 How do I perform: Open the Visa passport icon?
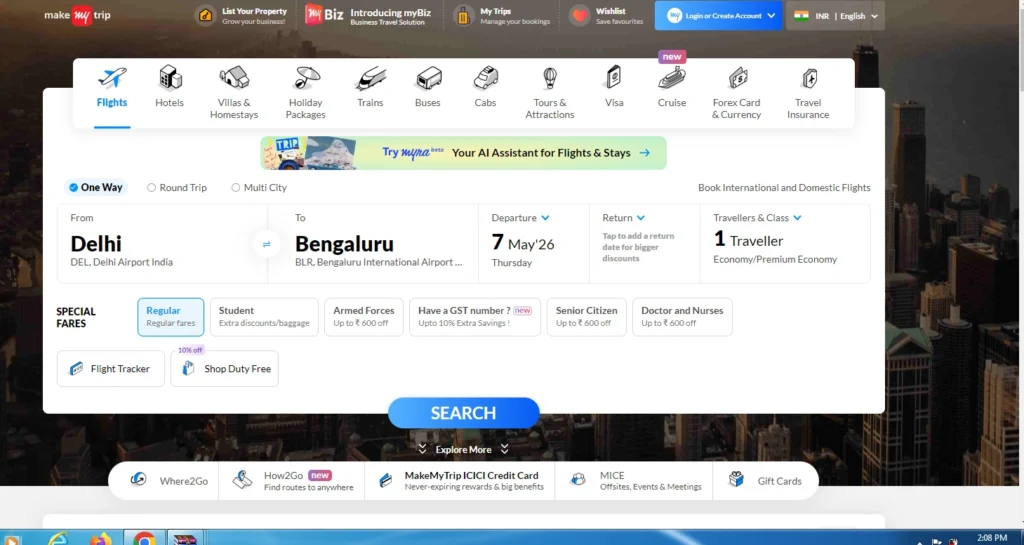coord(613,78)
